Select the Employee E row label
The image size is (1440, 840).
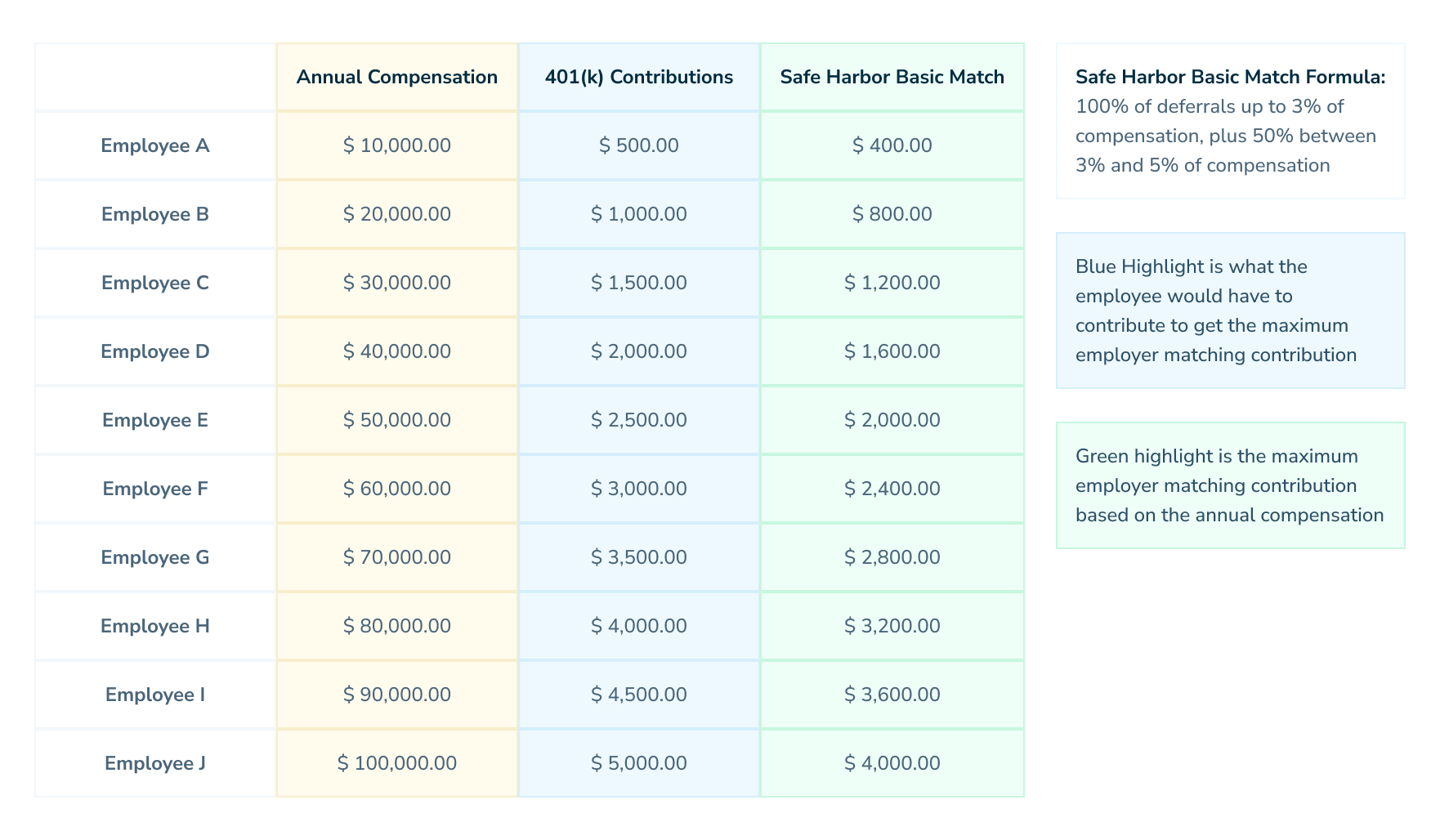pyautogui.click(x=155, y=420)
